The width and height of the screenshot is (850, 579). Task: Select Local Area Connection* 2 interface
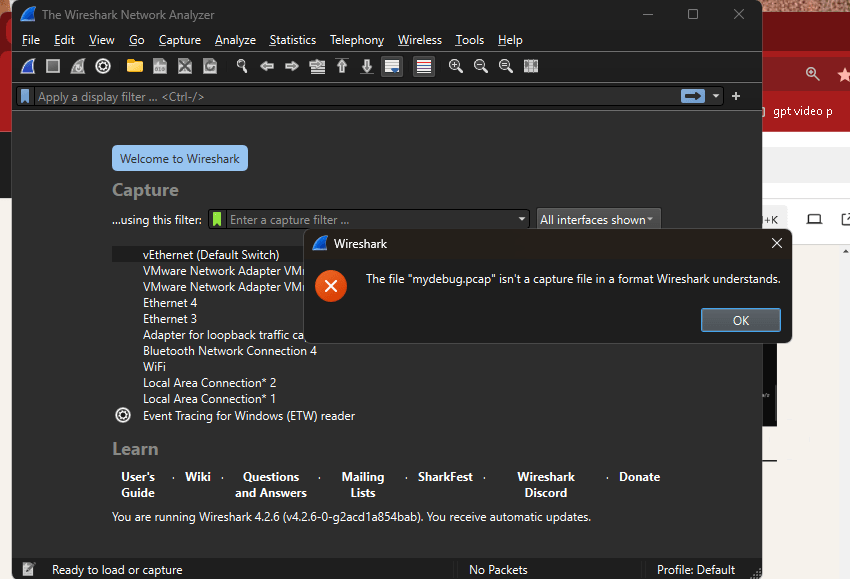point(209,383)
